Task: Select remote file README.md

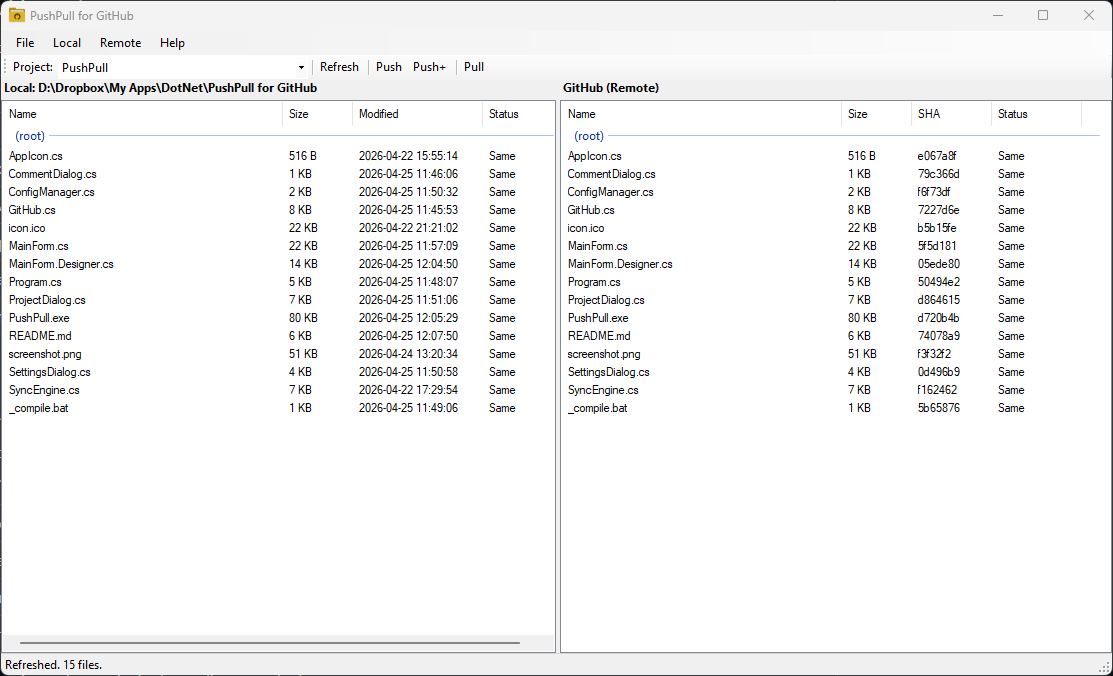Action: [599, 336]
